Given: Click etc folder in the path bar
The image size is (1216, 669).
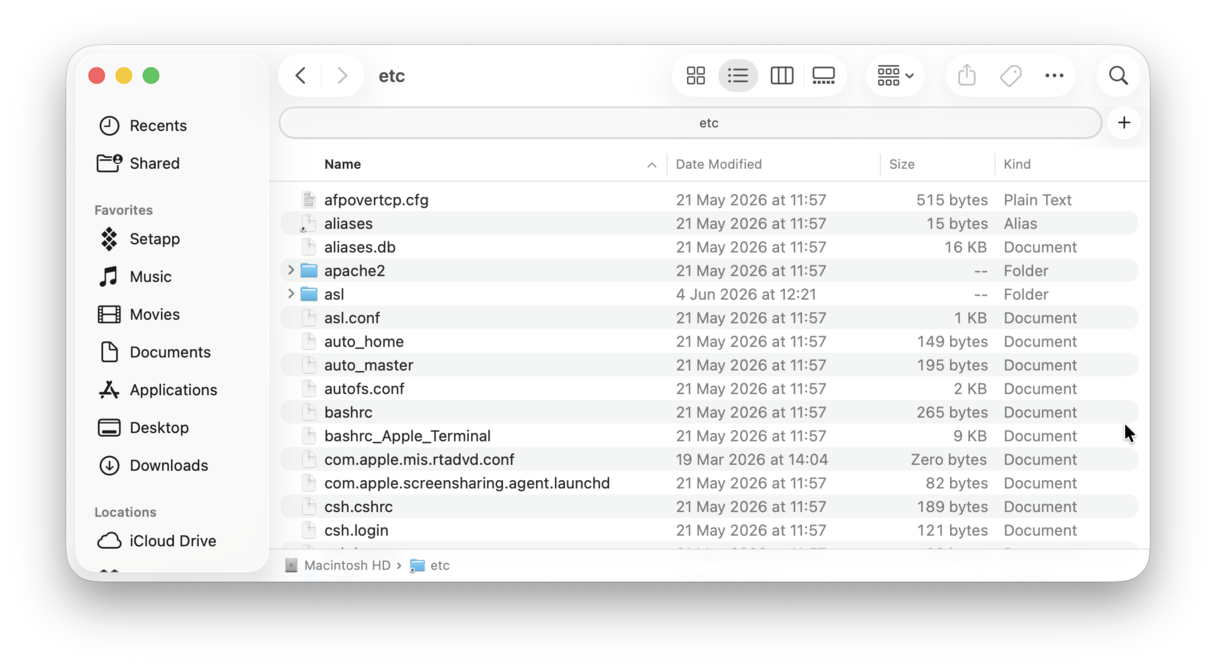Looking at the screenshot, I should click(430, 566).
